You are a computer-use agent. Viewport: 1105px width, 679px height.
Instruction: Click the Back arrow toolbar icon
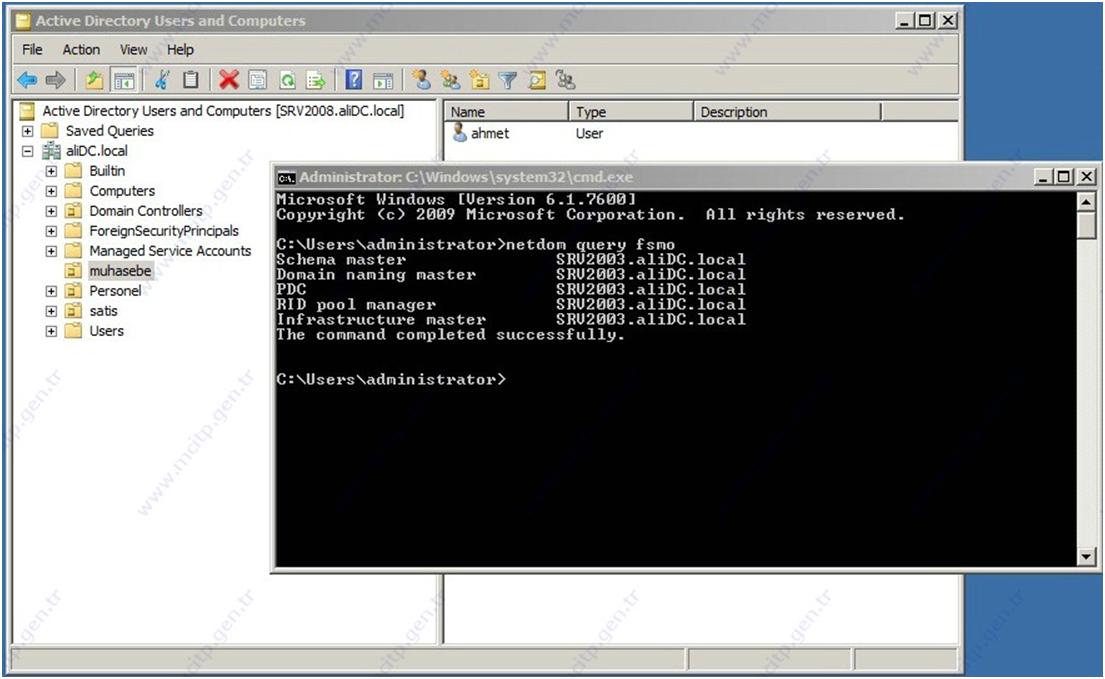[x=27, y=80]
